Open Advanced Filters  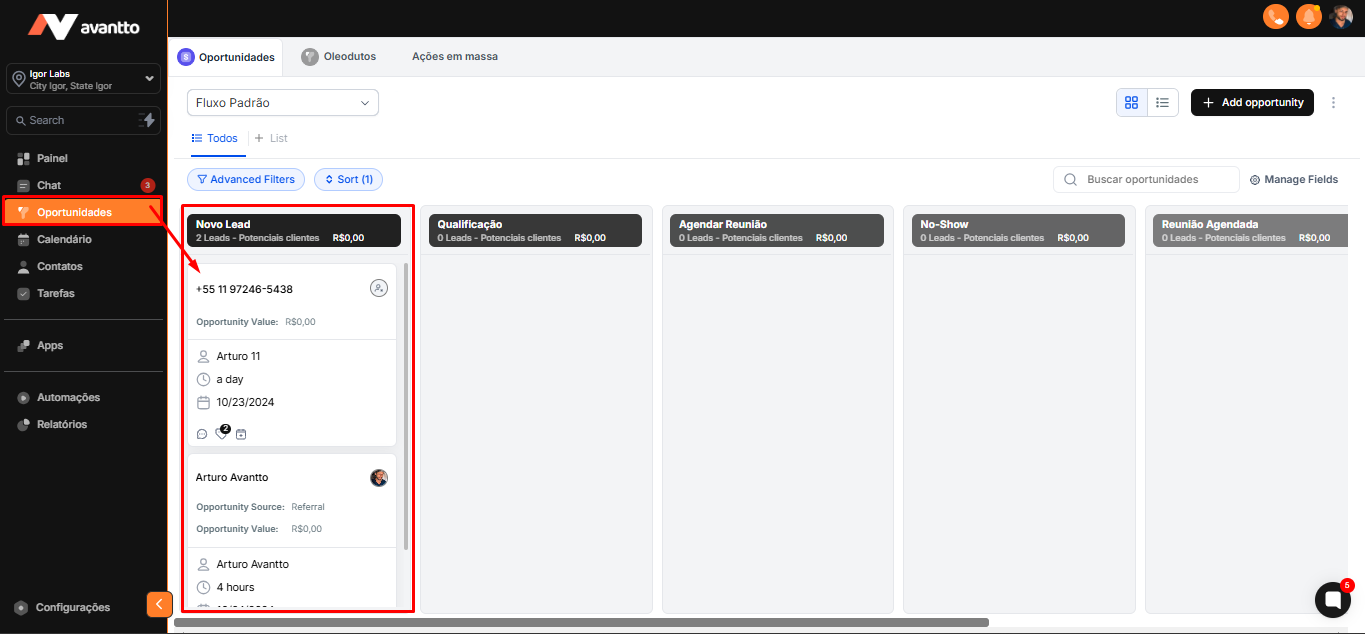pos(246,179)
